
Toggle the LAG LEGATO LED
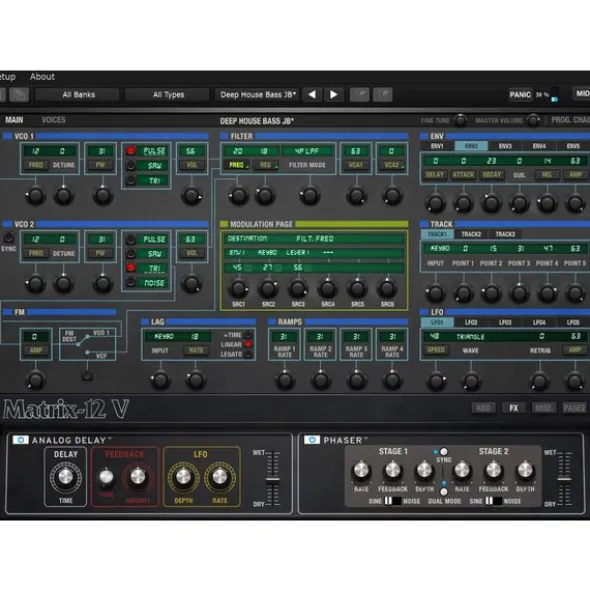click(x=248, y=354)
